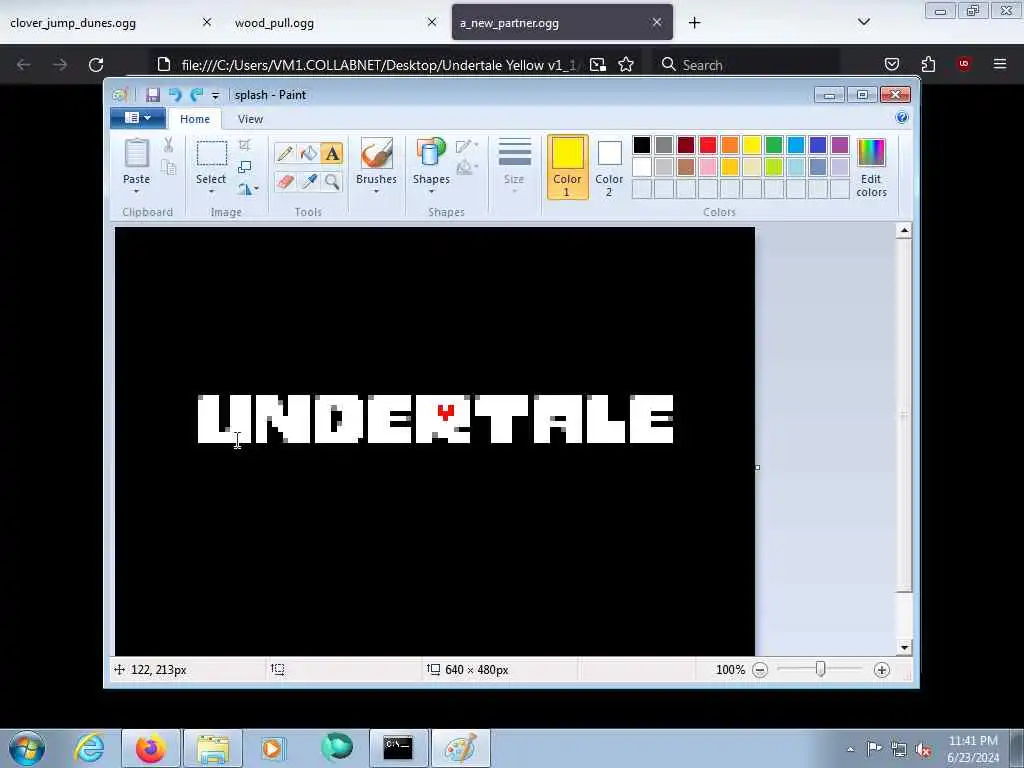Open the Windows Start menu orb

[27, 748]
